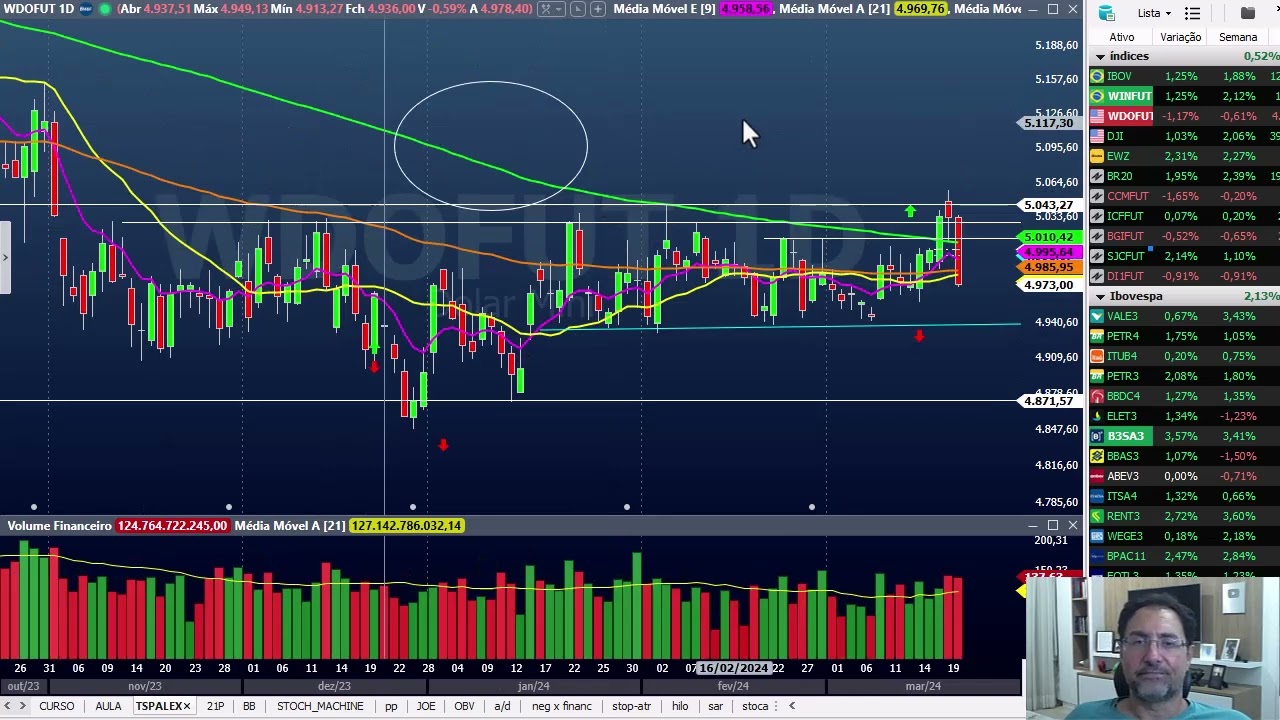This screenshot has height=720, width=1280.
Task: Click the chart title timeframe 1D label
Action: point(66,9)
